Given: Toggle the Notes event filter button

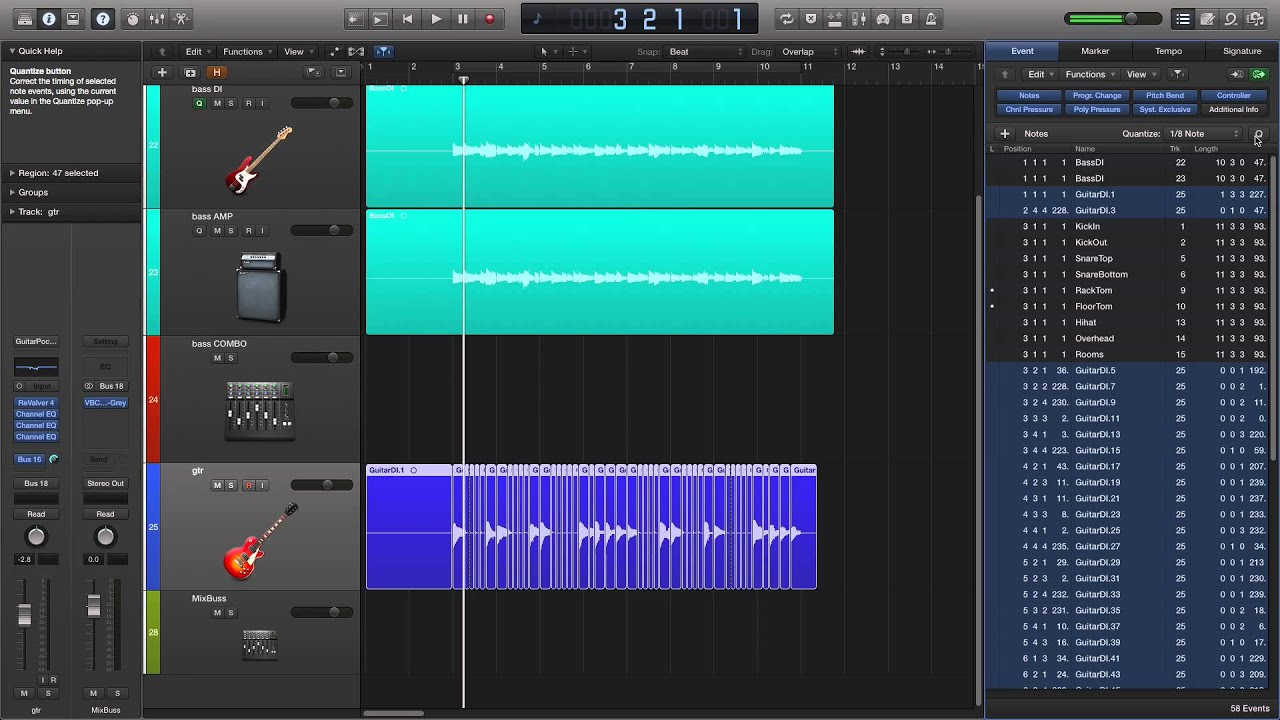Looking at the screenshot, I should click(1029, 95).
